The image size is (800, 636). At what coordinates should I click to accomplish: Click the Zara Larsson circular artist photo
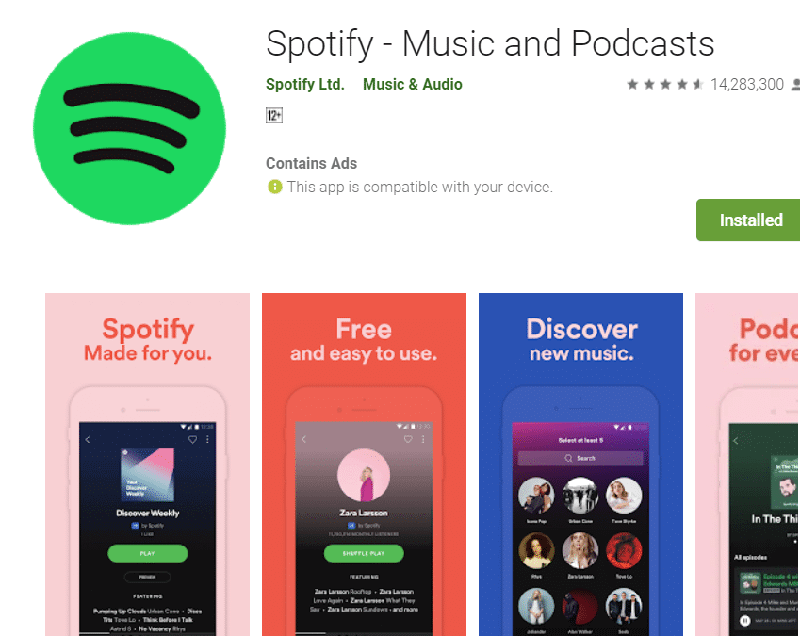tap(363, 475)
